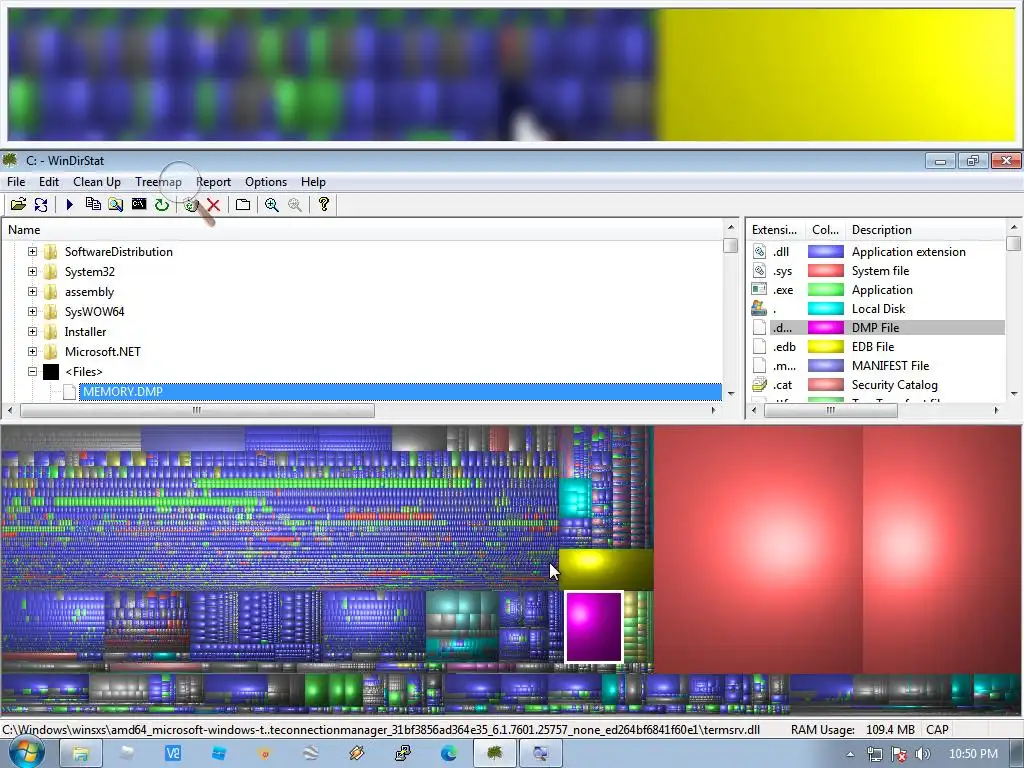1024x768 pixels.
Task: Click the Explorer Here magnifier-folder icon
Action: click(116, 204)
